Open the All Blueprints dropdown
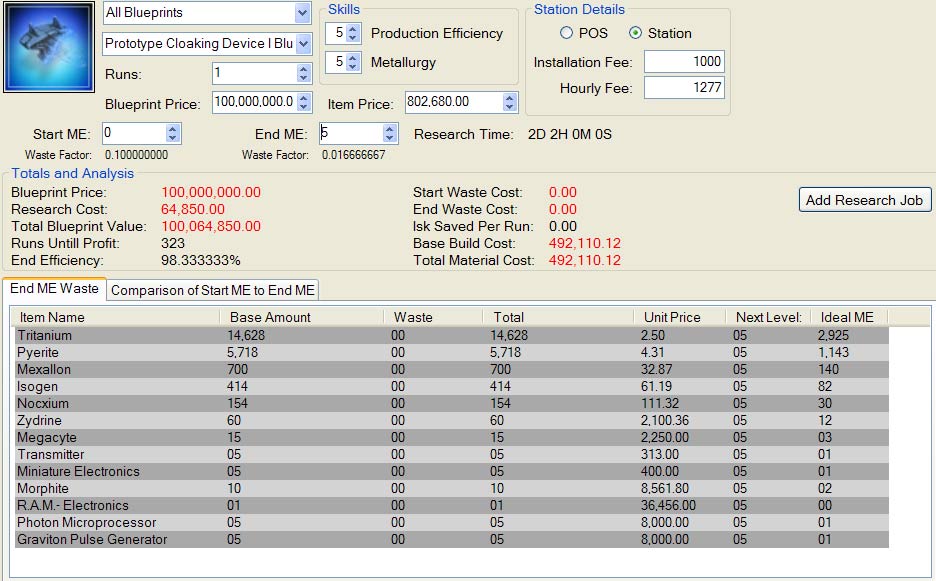The image size is (936, 581). [303, 13]
